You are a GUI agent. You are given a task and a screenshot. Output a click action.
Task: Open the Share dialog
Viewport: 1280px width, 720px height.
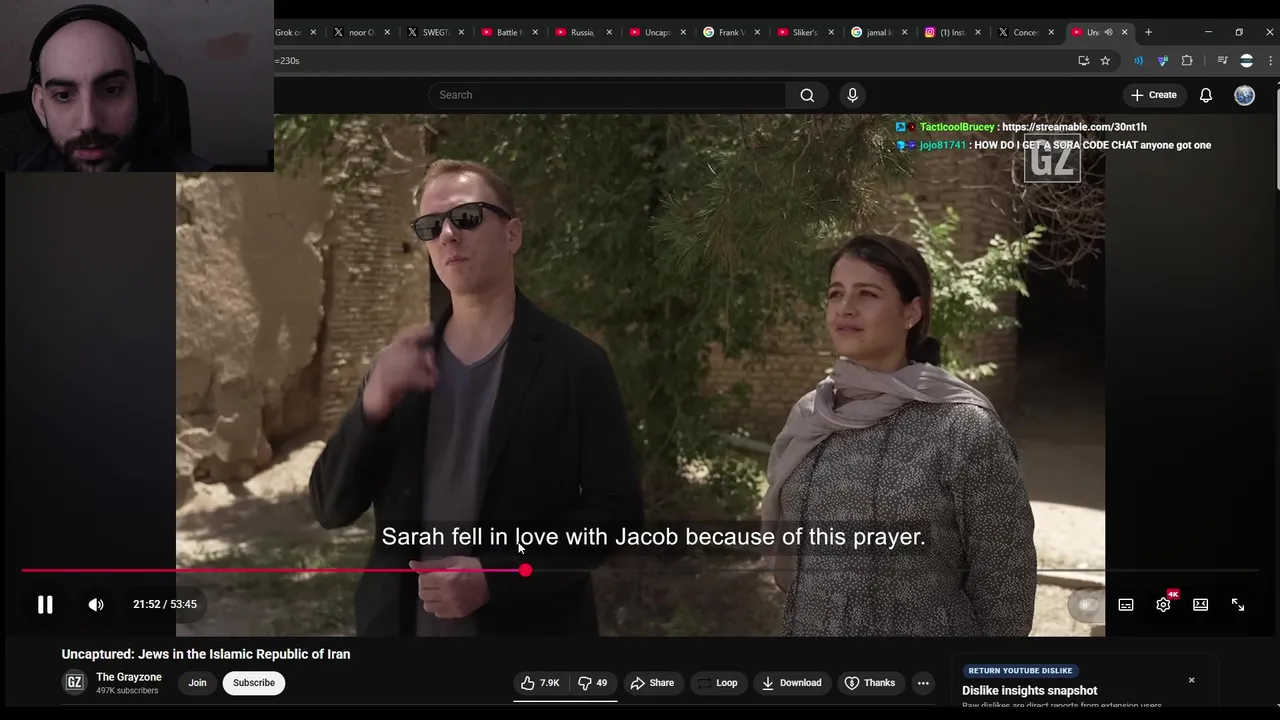(x=652, y=683)
